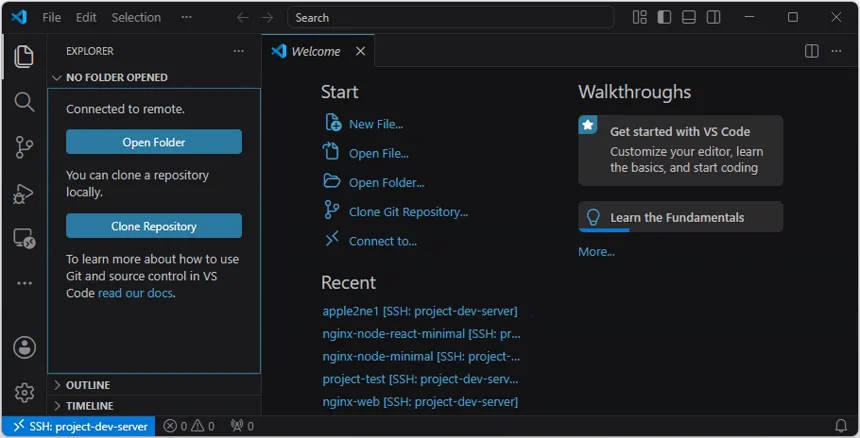Click the EXPLORER panel title
Screen dimensions: 860x438
90,51
